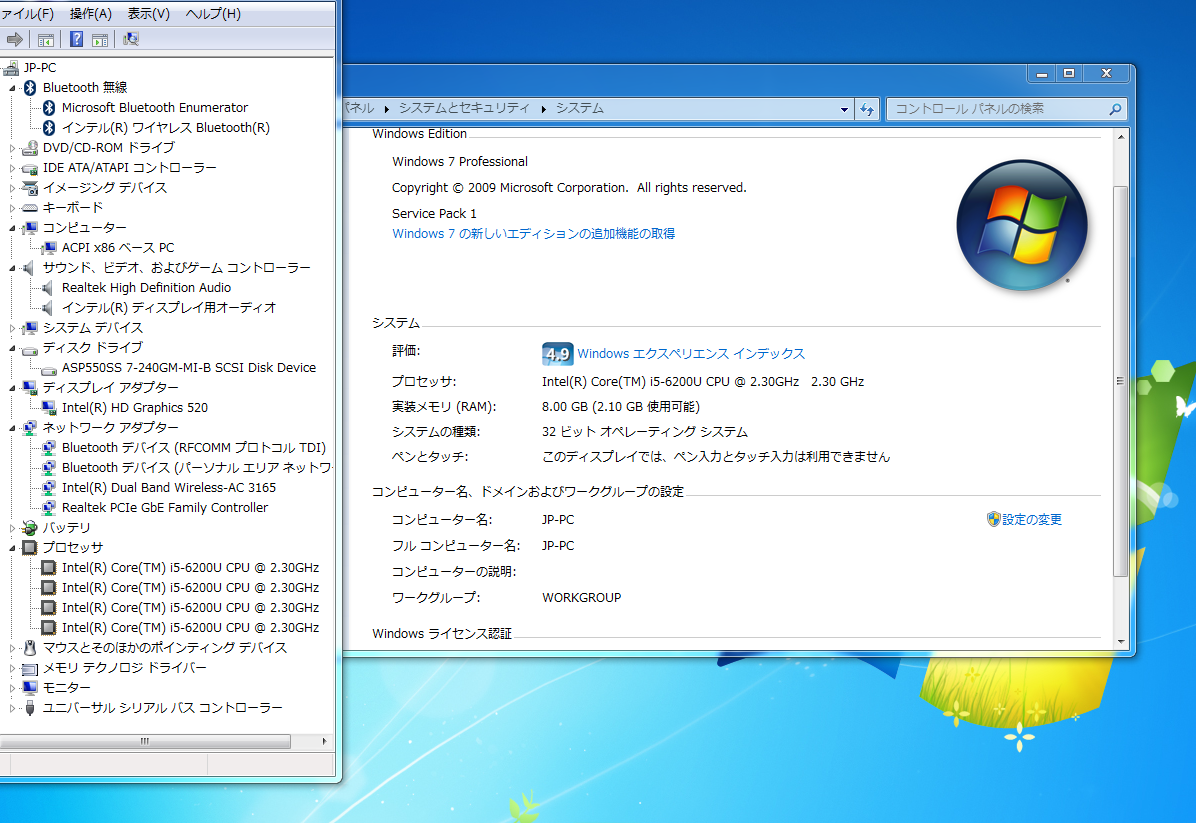Open the ヘルプ(H) menu
1196x823 pixels.
point(213,14)
